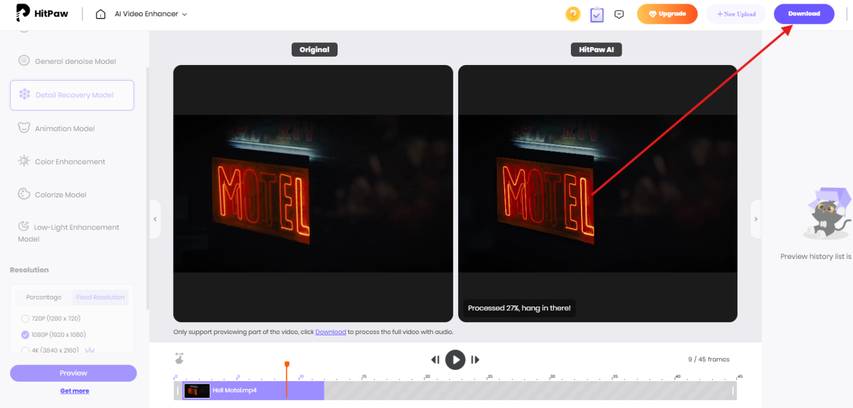Open the Get more link
This screenshot has height=408, width=853.
[75, 391]
